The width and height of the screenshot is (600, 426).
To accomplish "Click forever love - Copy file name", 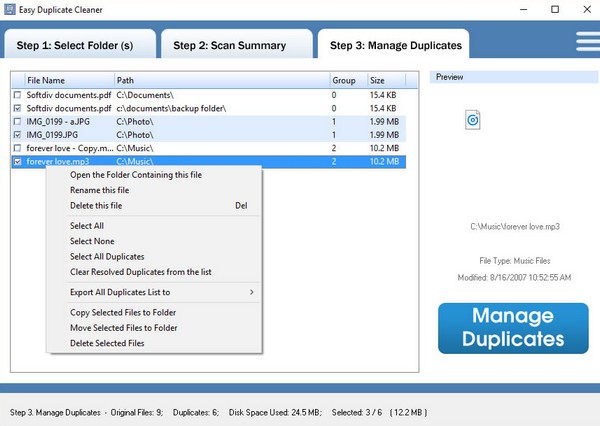I will point(70,148).
